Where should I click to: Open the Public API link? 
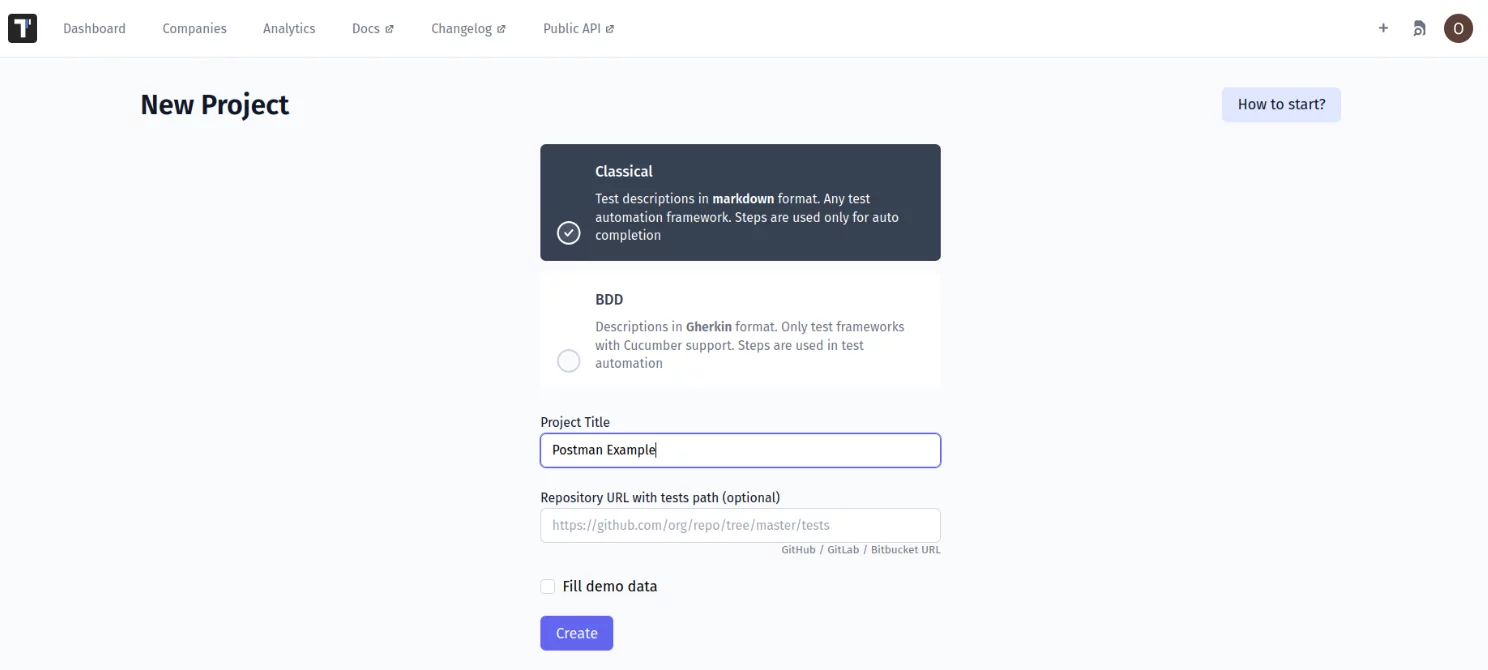(x=572, y=28)
